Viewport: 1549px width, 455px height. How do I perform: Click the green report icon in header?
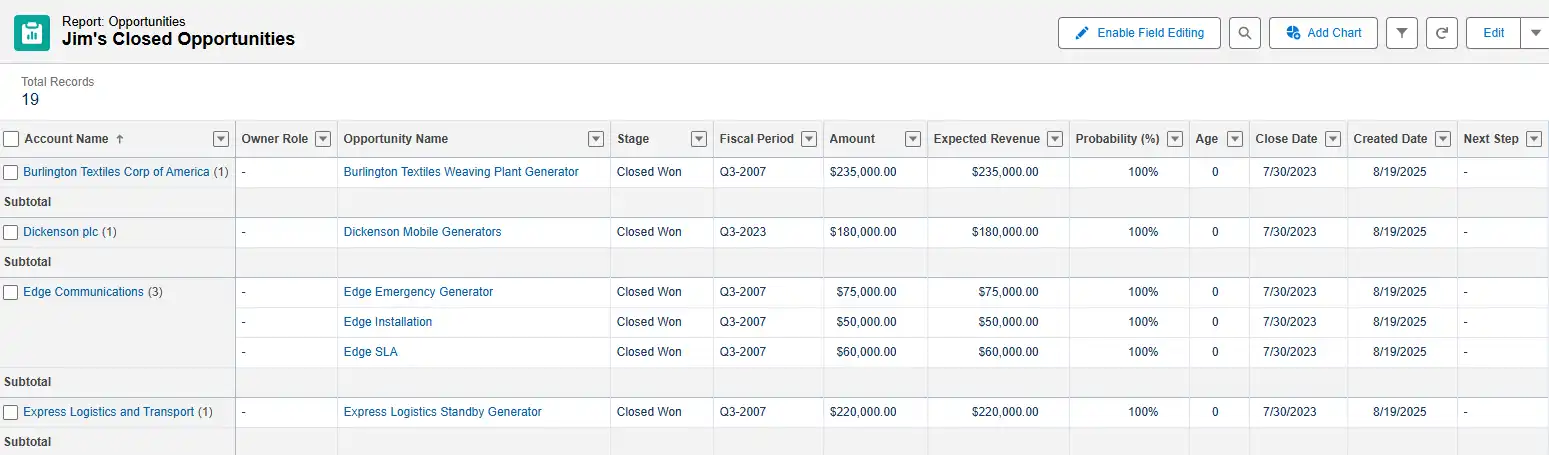coord(32,33)
